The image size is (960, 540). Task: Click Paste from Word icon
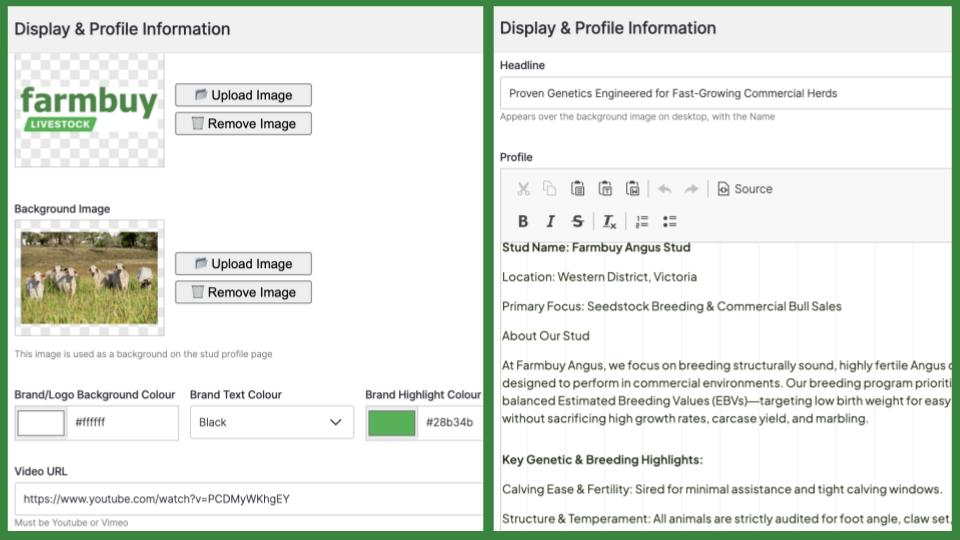click(632, 189)
